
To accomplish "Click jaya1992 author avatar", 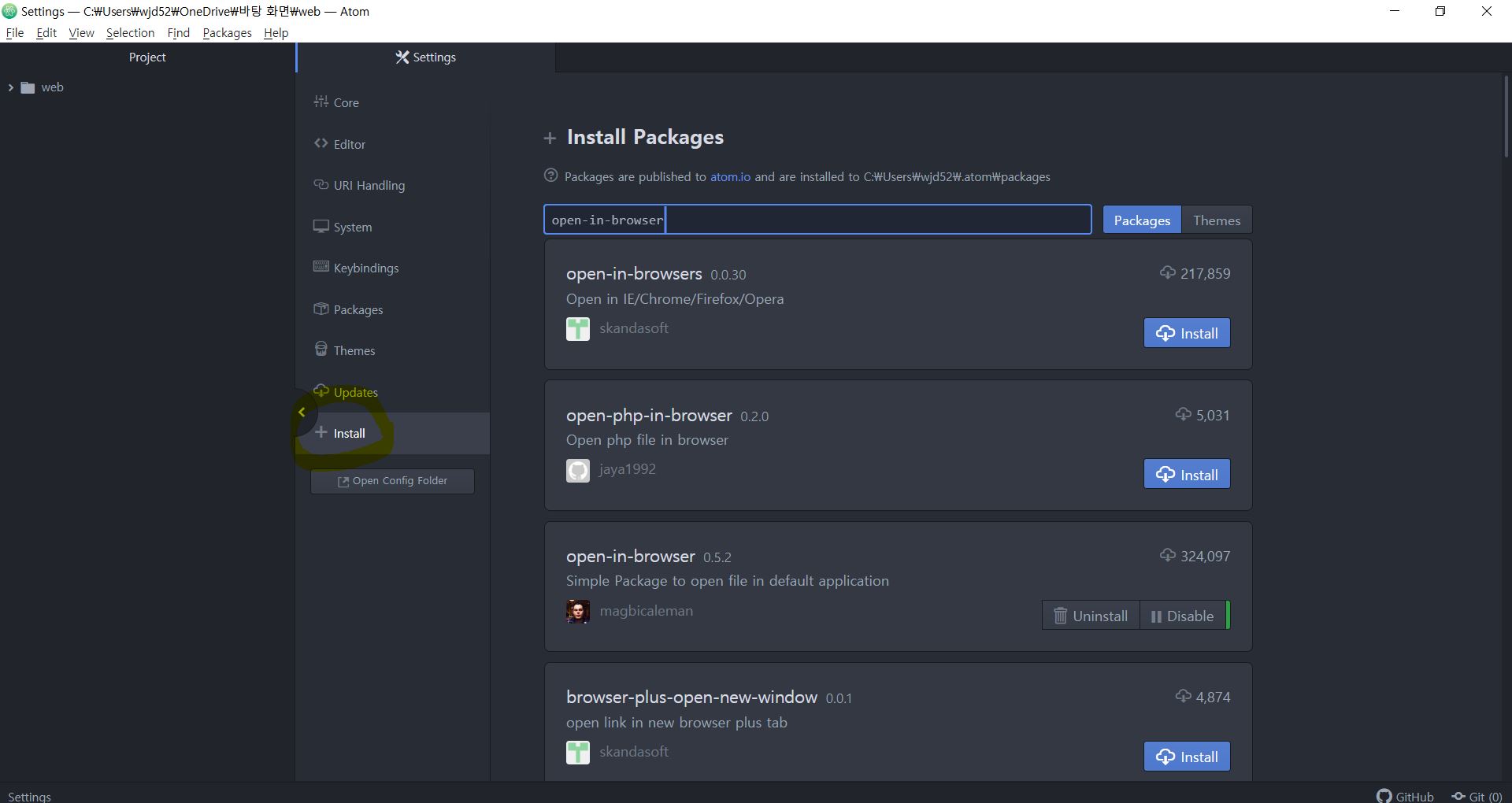I will pos(578,471).
